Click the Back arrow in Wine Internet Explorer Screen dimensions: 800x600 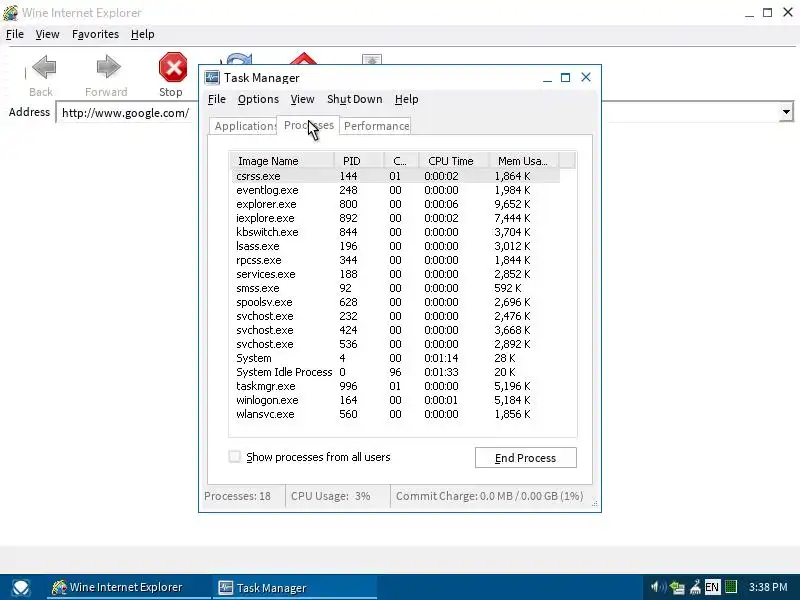tap(43, 67)
